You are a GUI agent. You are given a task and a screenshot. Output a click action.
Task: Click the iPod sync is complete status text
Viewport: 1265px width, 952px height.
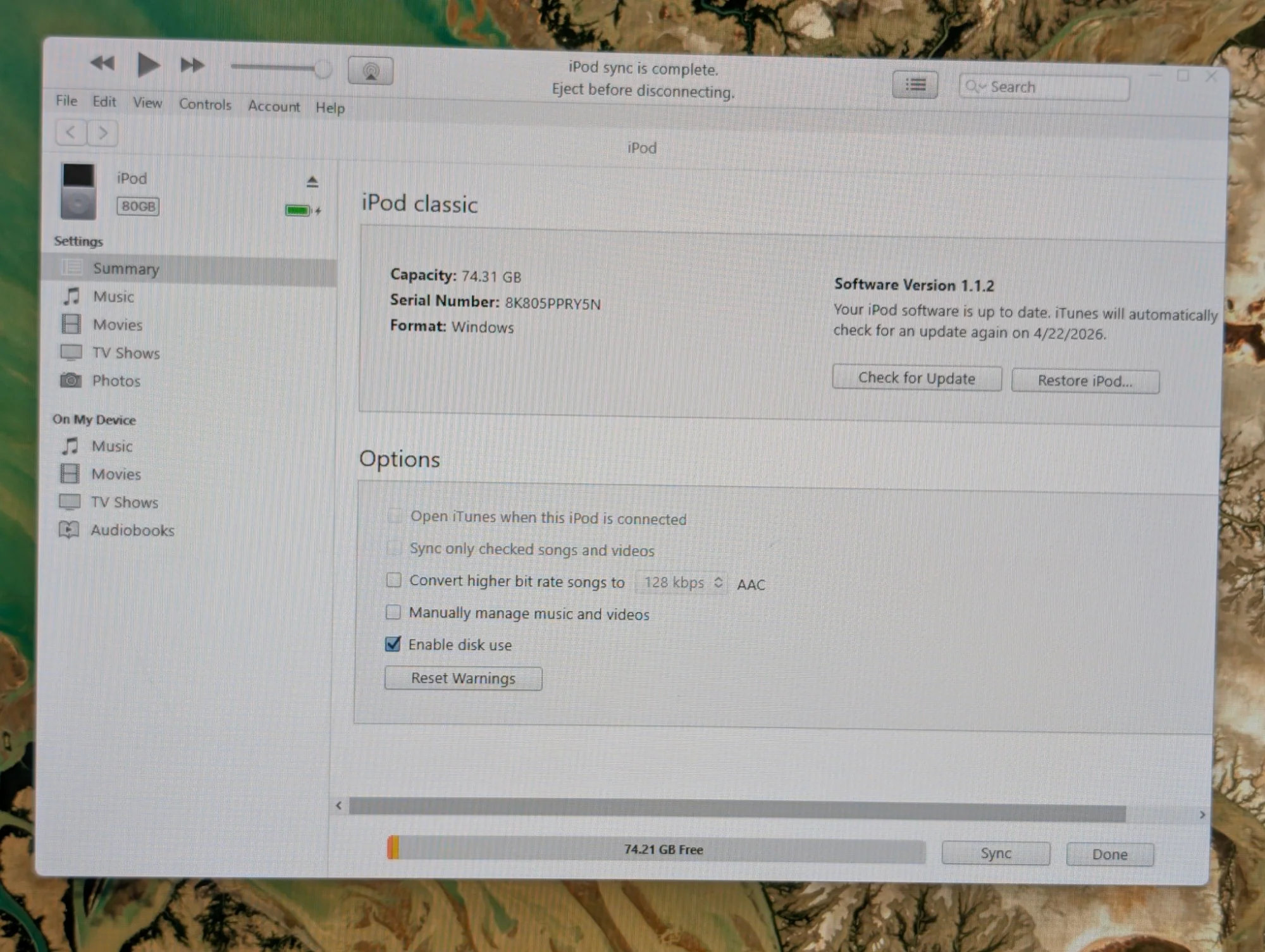pyautogui.click(x=644, y=69)
